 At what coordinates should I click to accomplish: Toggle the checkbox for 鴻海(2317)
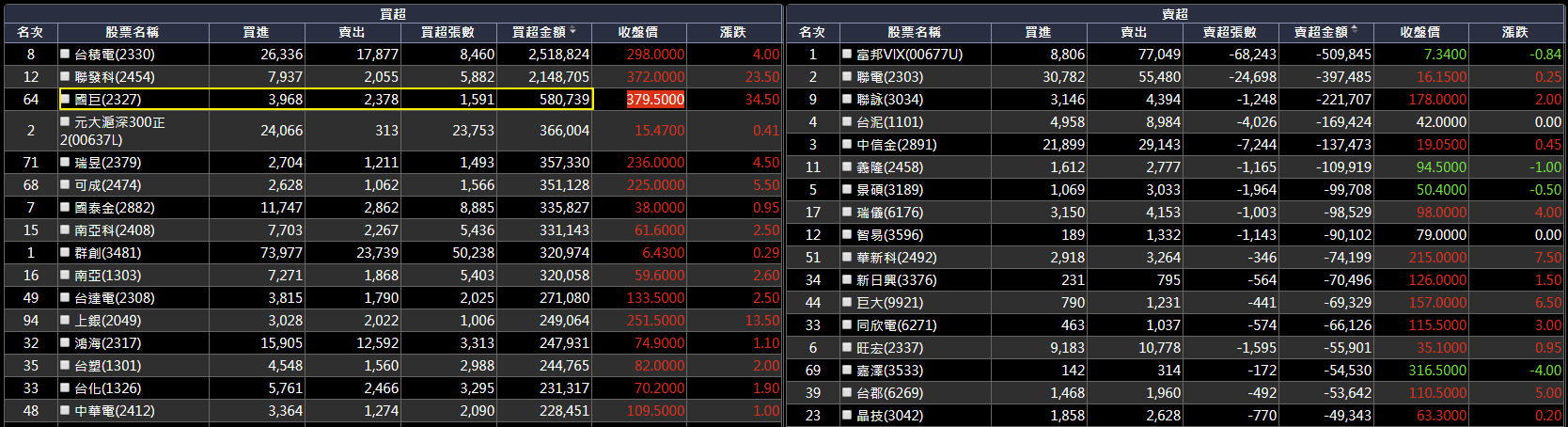65,343
